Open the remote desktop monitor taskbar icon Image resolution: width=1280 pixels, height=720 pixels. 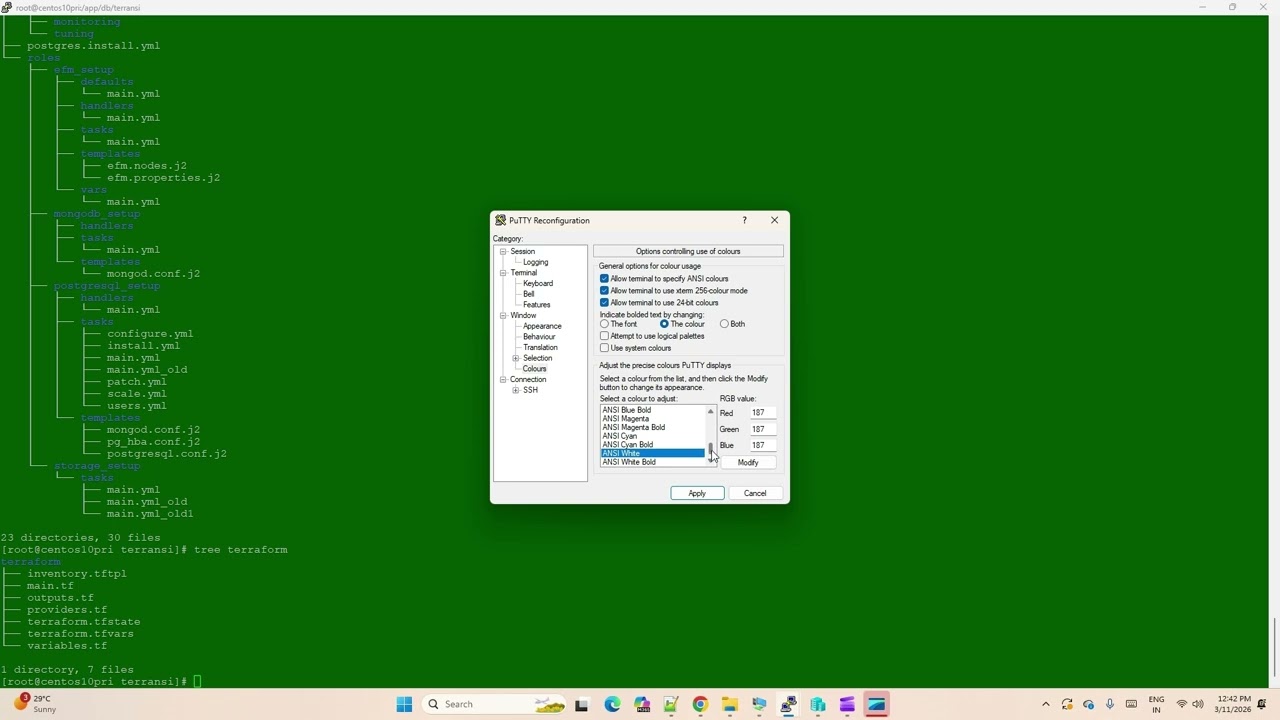(x=759, y=704)
